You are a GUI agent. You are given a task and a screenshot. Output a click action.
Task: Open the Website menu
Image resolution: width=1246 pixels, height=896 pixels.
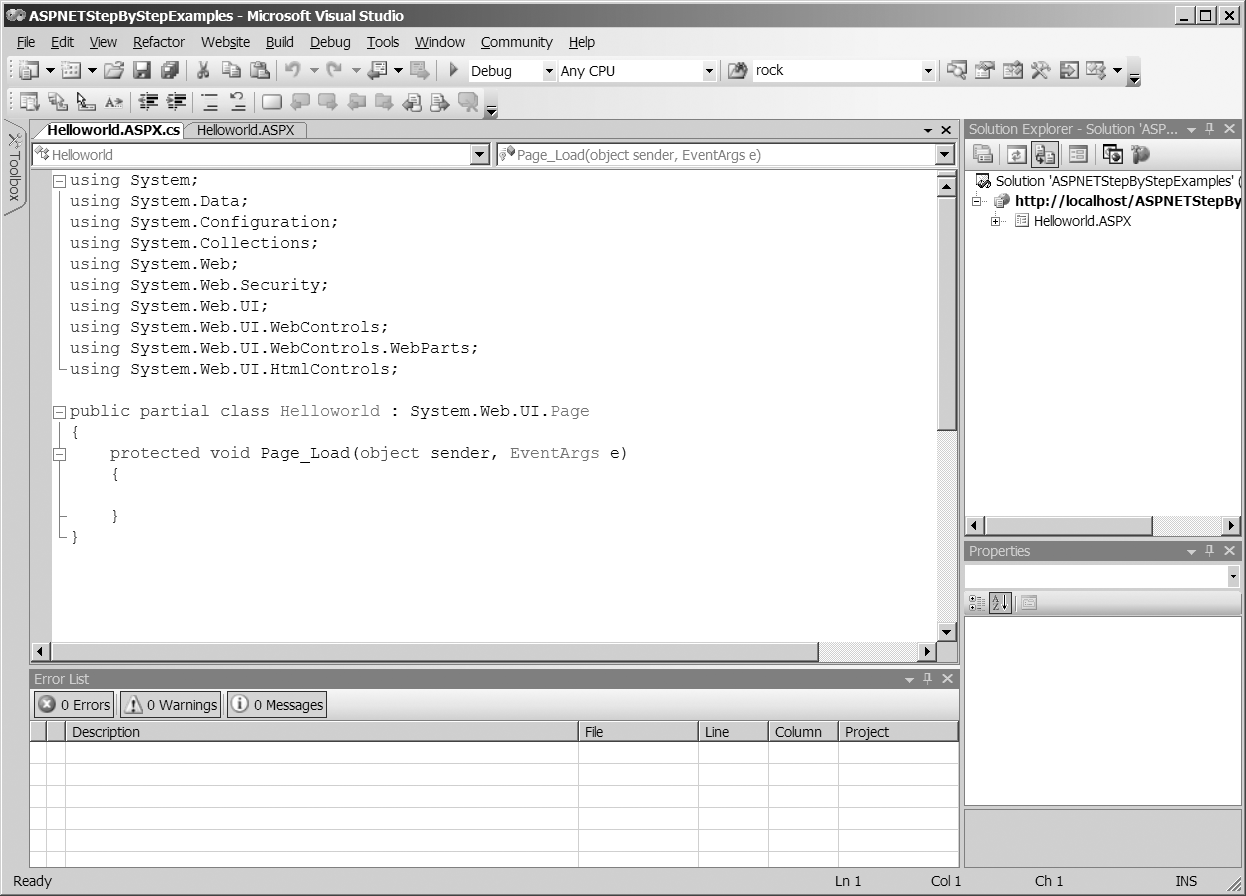(x=225, y=42)
